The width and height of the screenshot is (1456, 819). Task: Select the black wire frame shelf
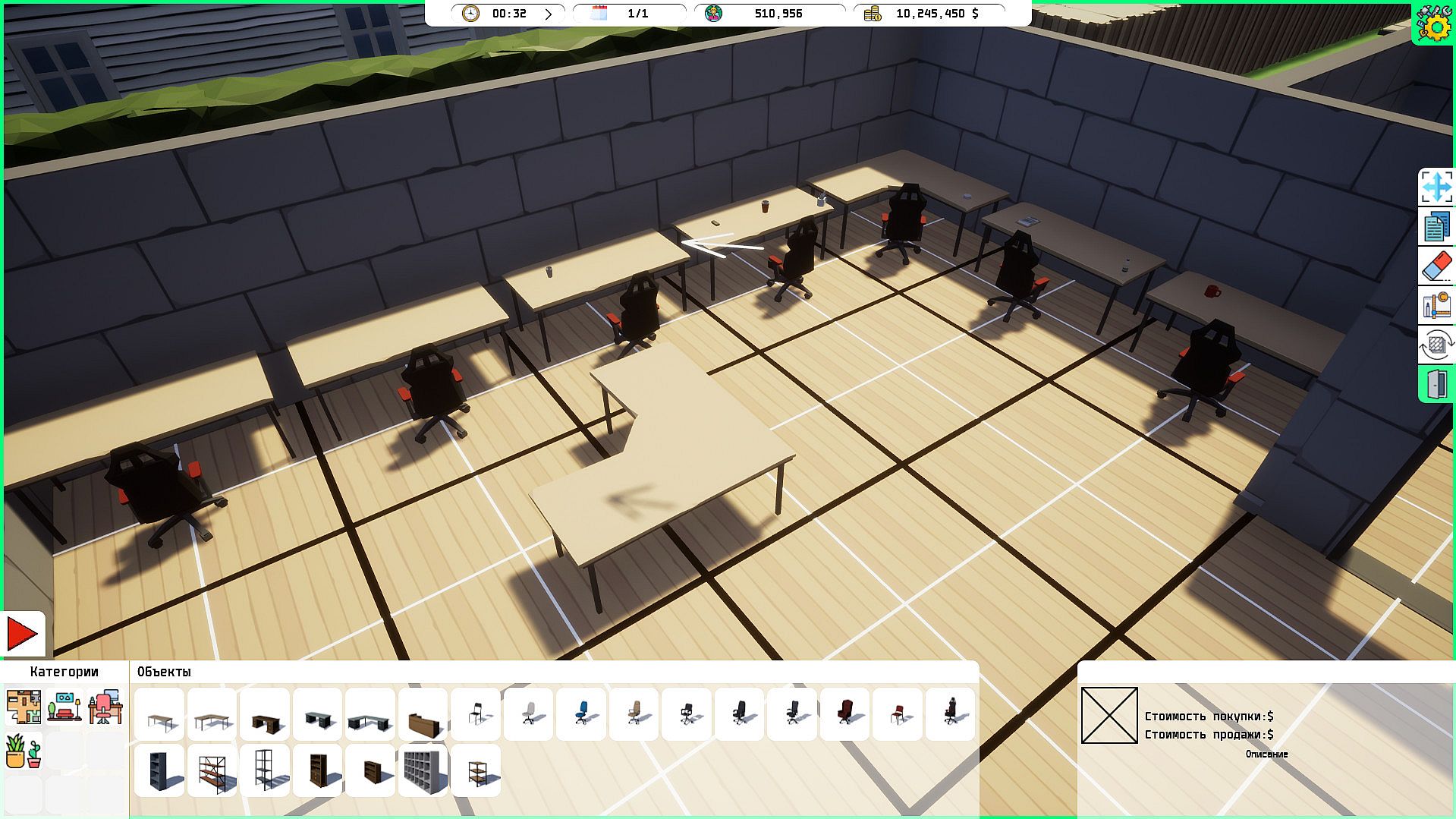click(x=266, y=770)
